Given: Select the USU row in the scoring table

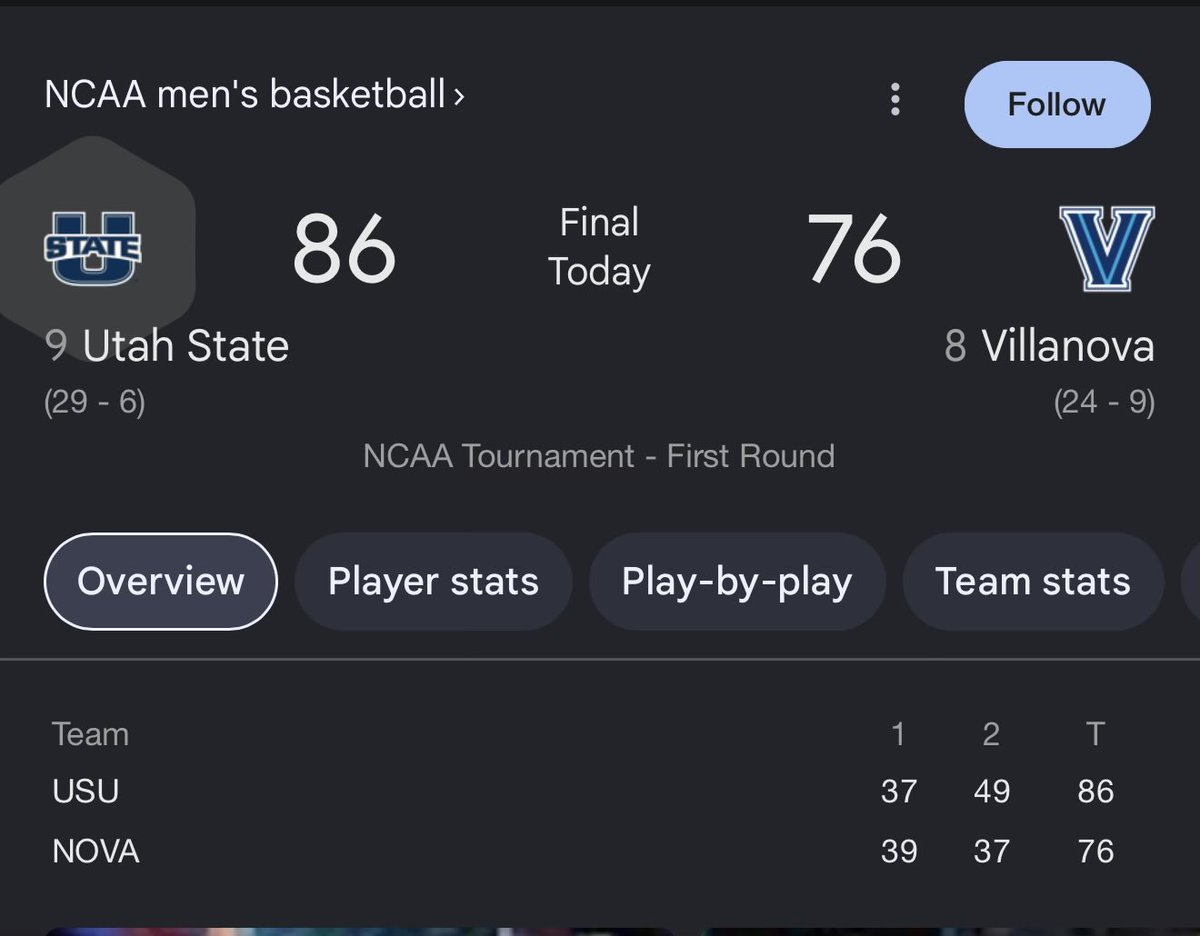Looking at the screenshot, I should (86, 791).
